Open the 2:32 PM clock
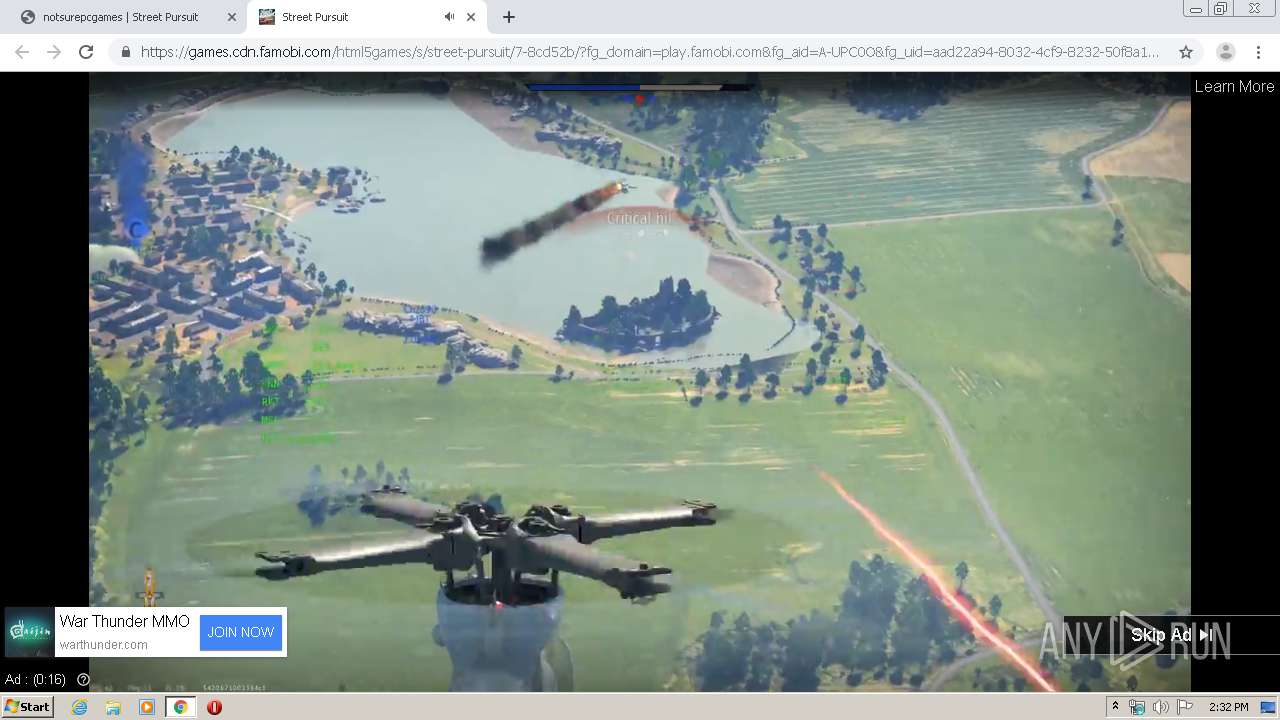1280x720 pixels. (1228, 707)
